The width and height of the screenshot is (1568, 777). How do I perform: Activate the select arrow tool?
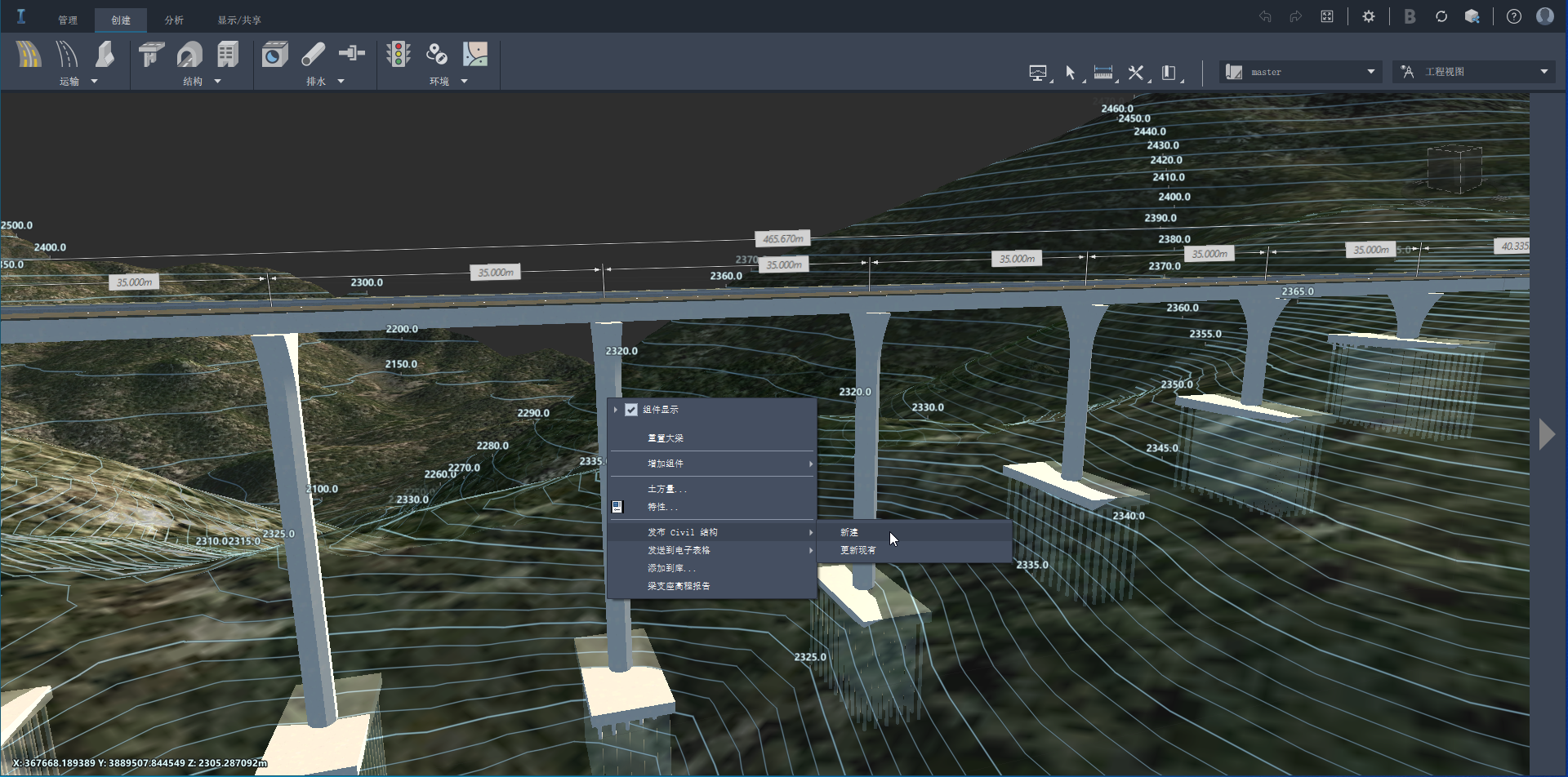[1071, 73]
